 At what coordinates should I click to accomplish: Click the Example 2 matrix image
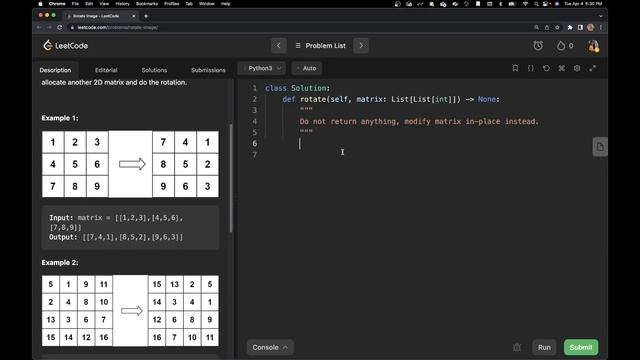[130, 311]
